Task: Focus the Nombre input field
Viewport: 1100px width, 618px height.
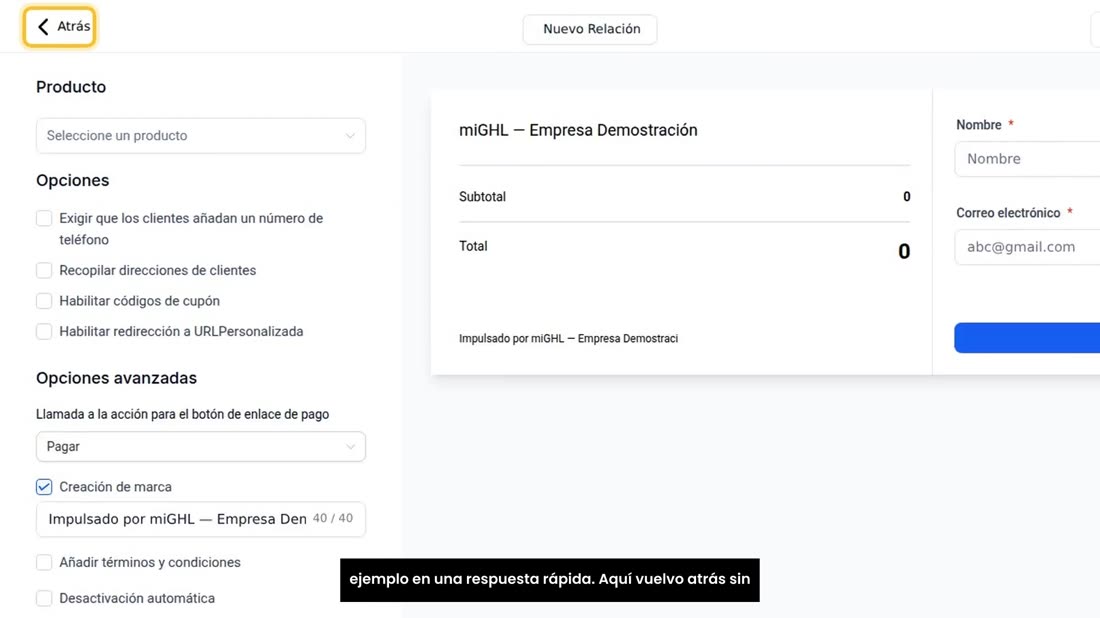Action: point(1027,159)
